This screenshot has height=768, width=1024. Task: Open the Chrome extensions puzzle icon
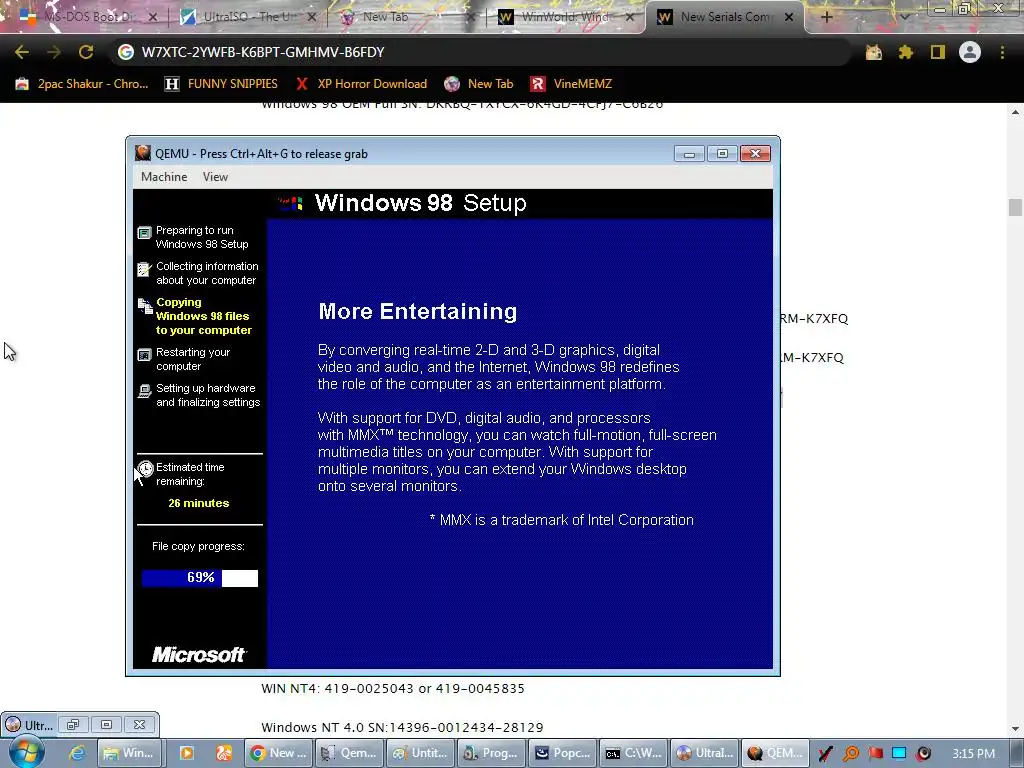coord(906,52)
